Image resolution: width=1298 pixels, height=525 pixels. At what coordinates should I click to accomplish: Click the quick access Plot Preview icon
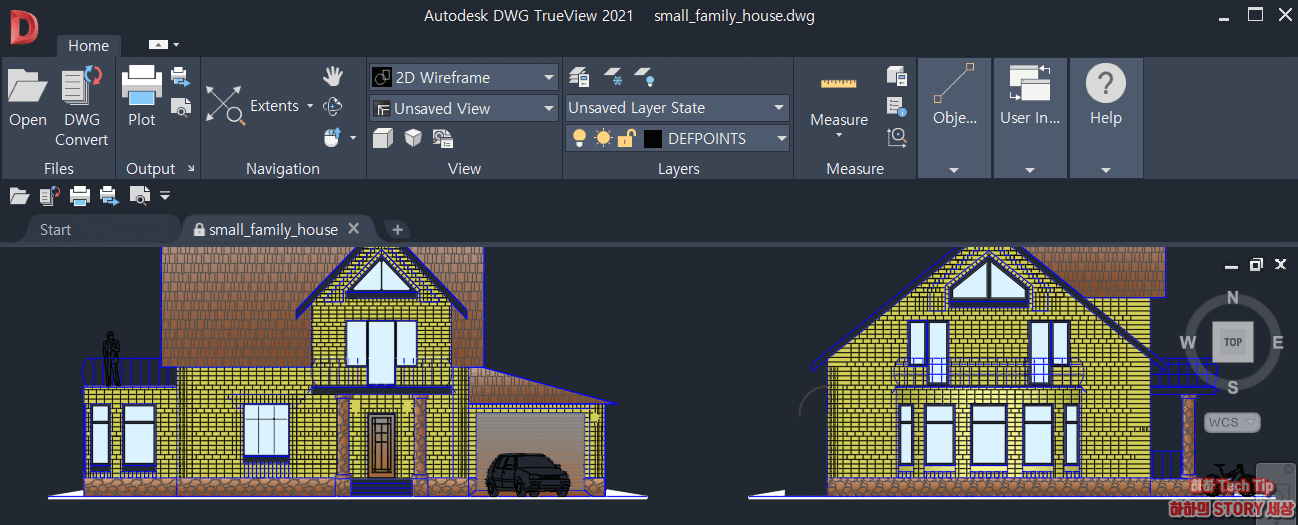[140, 195]
